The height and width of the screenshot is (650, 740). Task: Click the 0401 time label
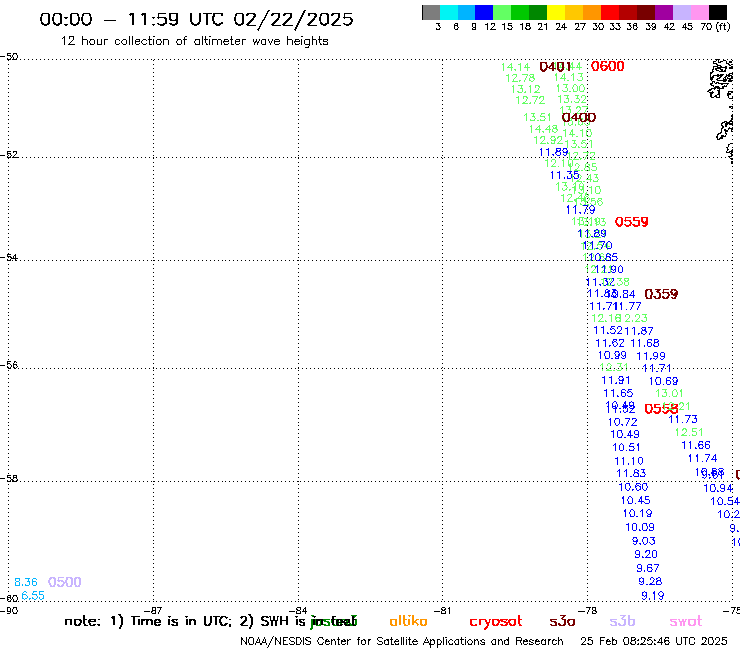(x=555, y=67)
